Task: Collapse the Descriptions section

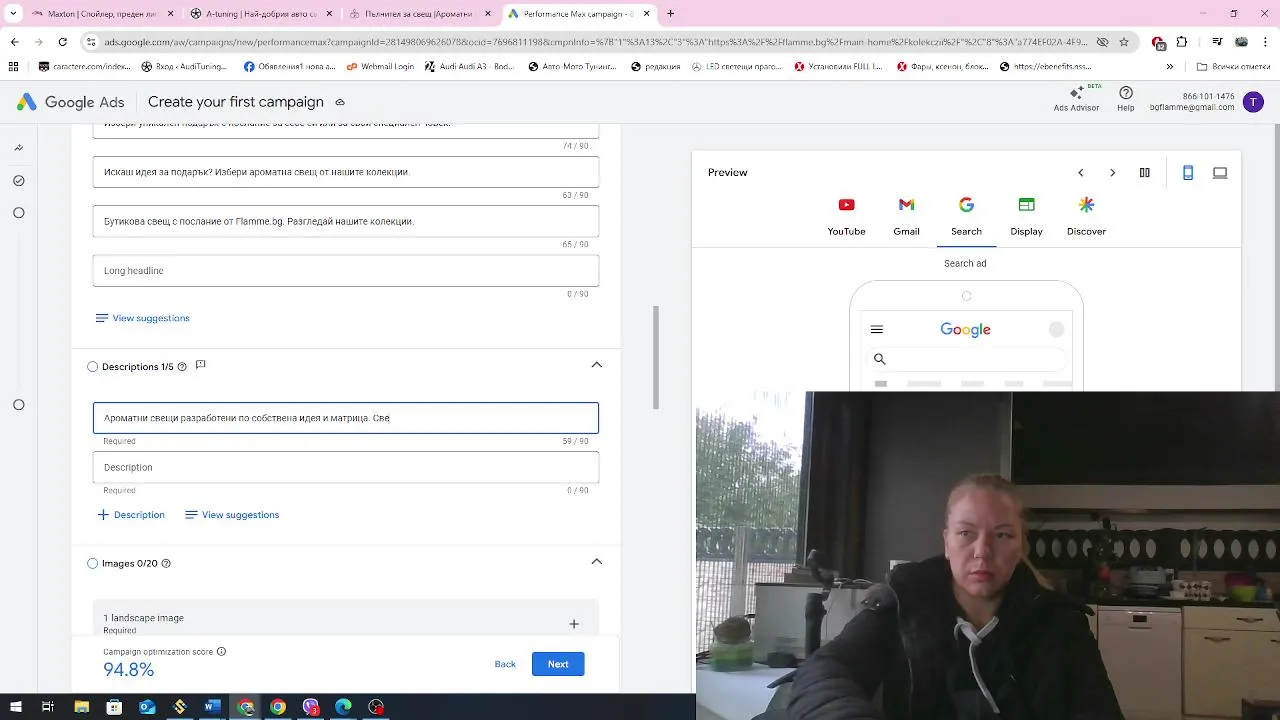Action: click(597, 365)
